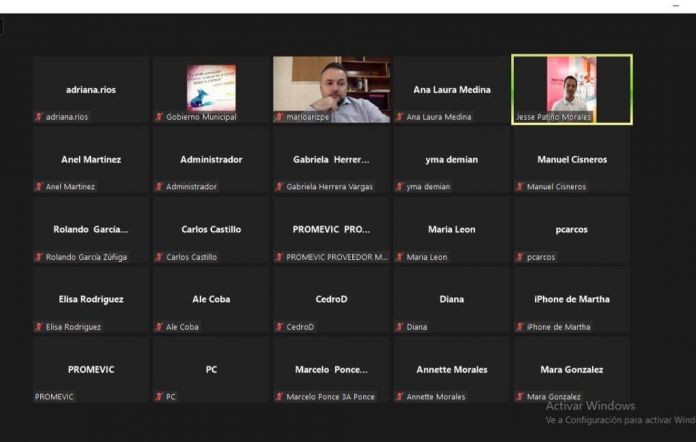This screenshot has height=442, width=696.
Task: Click Ana Laura Medina participant tile
Action: (451, 89)
